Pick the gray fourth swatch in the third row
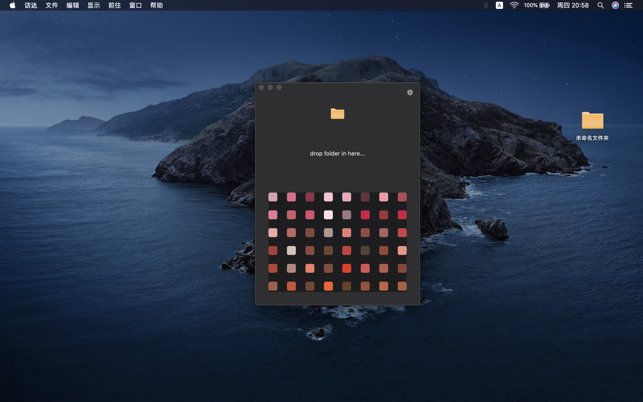643x402 pixels. tap(328, 233)
